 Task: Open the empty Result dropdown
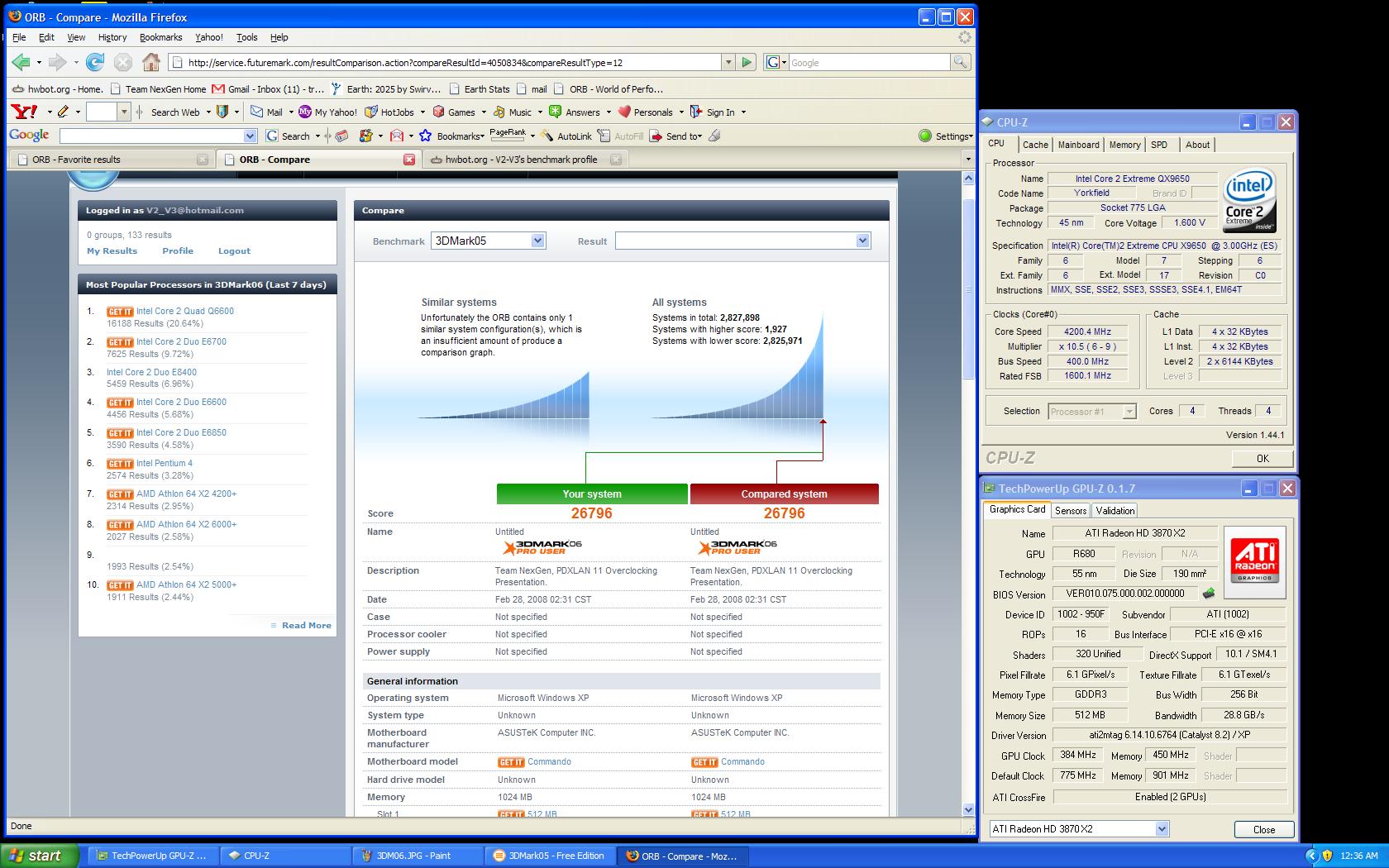(x=862, y=241)
